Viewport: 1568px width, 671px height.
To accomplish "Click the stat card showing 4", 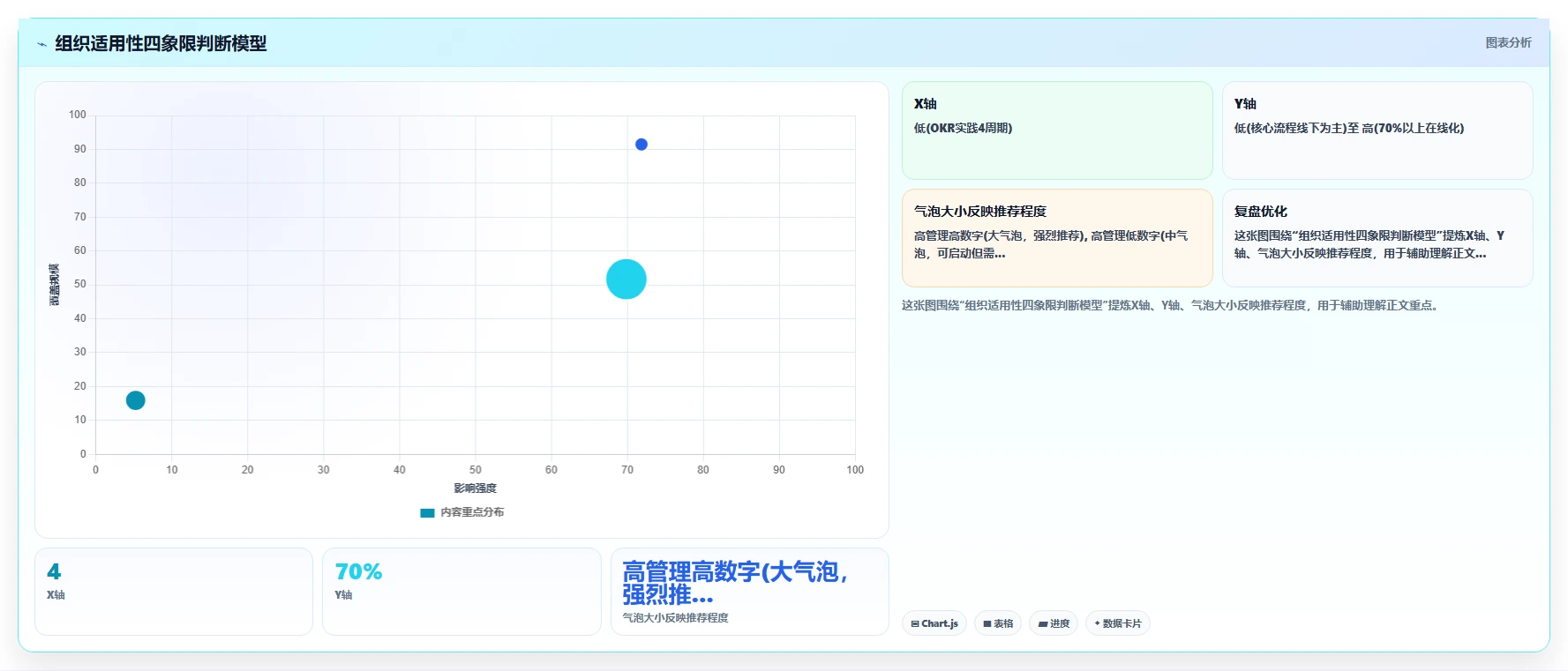I will [174, 592].
